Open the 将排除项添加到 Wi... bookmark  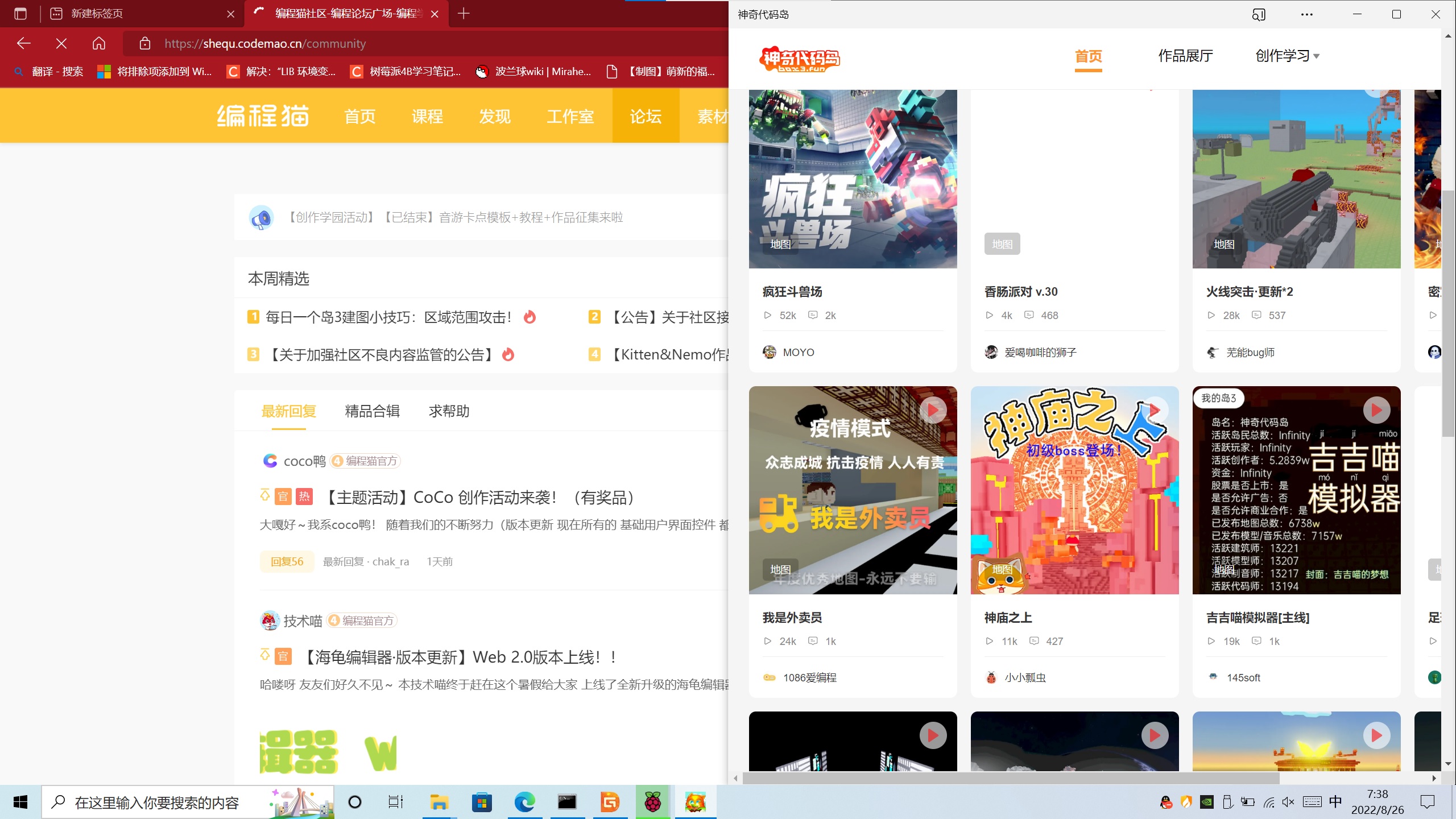(x=155, y=72)
